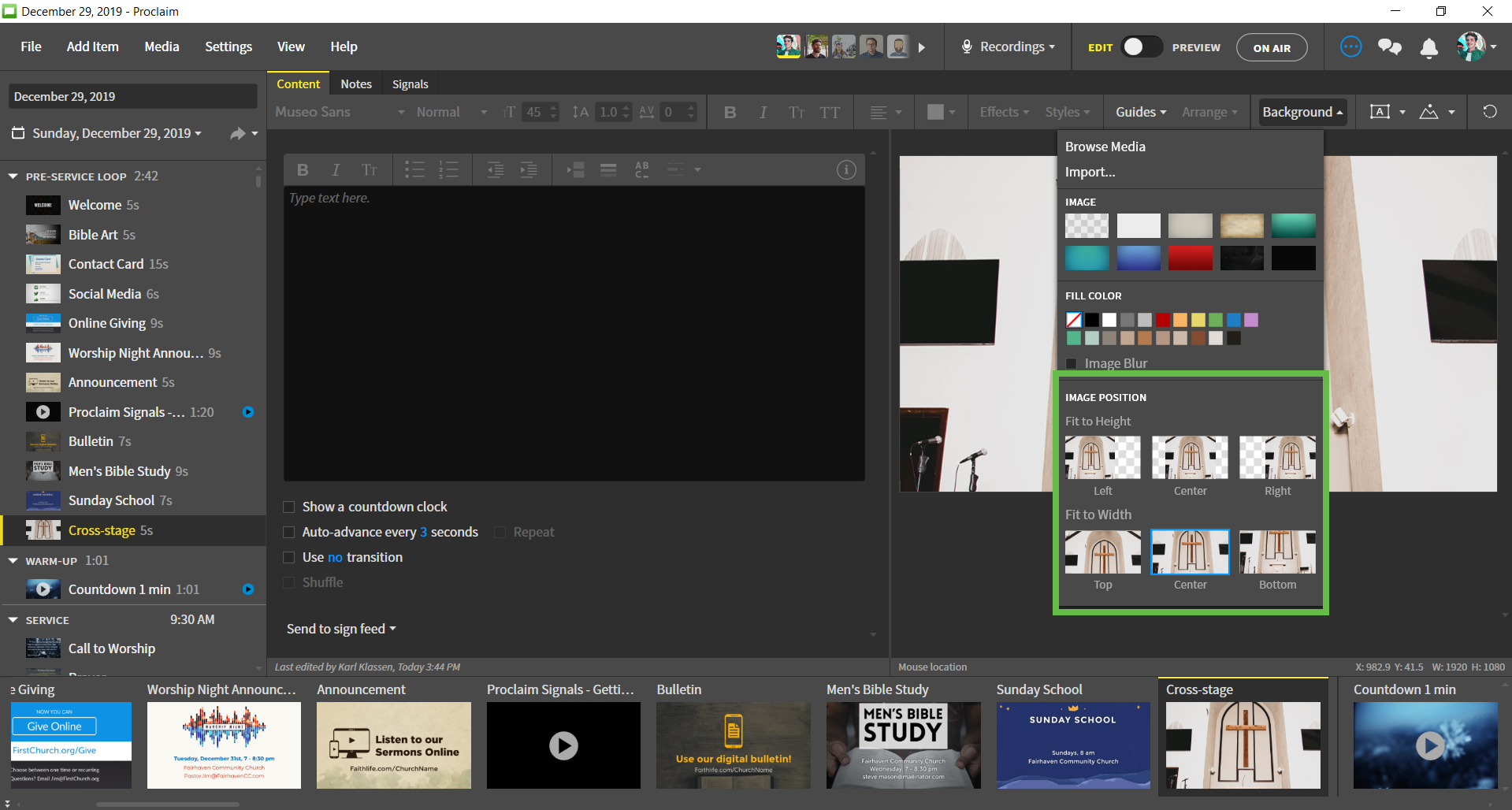Click the share arrow icon beside date
Screen dimensions: 1512x810
[x=237, y=134]
